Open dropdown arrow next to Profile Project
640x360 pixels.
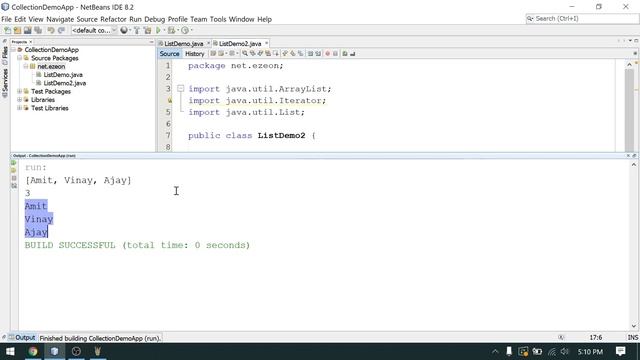point(191,30)
